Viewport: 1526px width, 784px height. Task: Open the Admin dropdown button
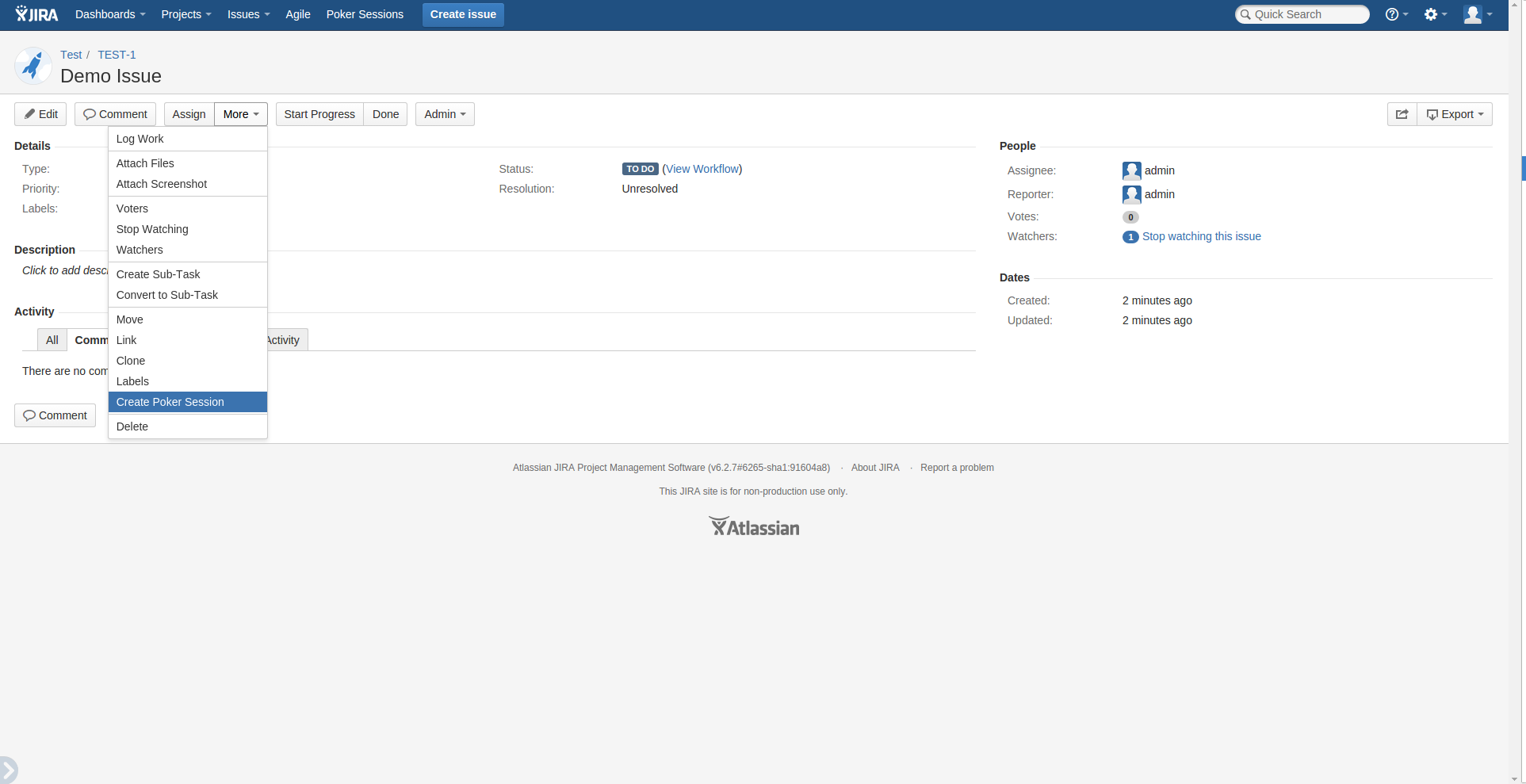(x=445, y=114)
